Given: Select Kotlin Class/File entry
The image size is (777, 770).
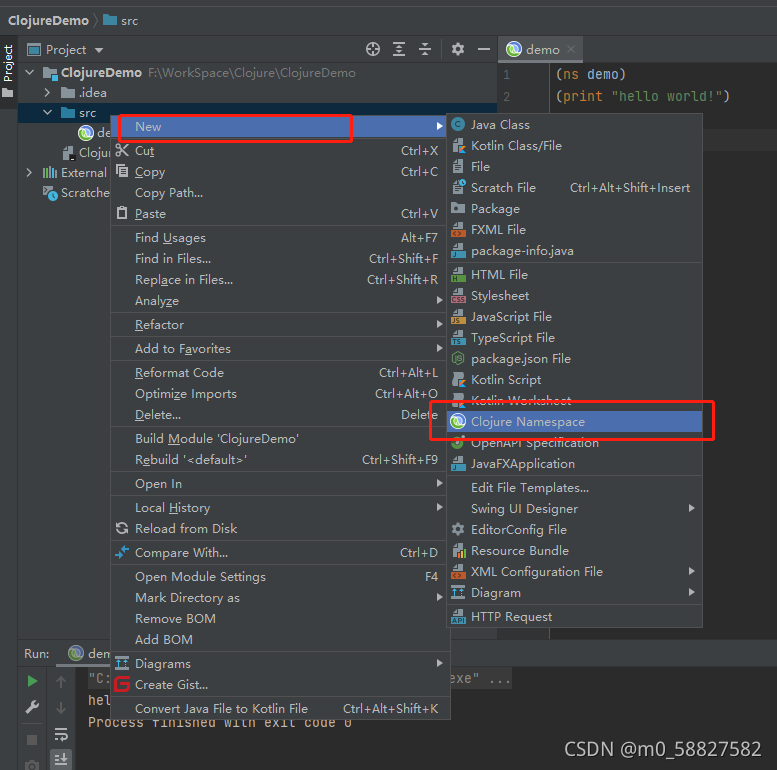Looking at the screenshot, I should (574, 146).
